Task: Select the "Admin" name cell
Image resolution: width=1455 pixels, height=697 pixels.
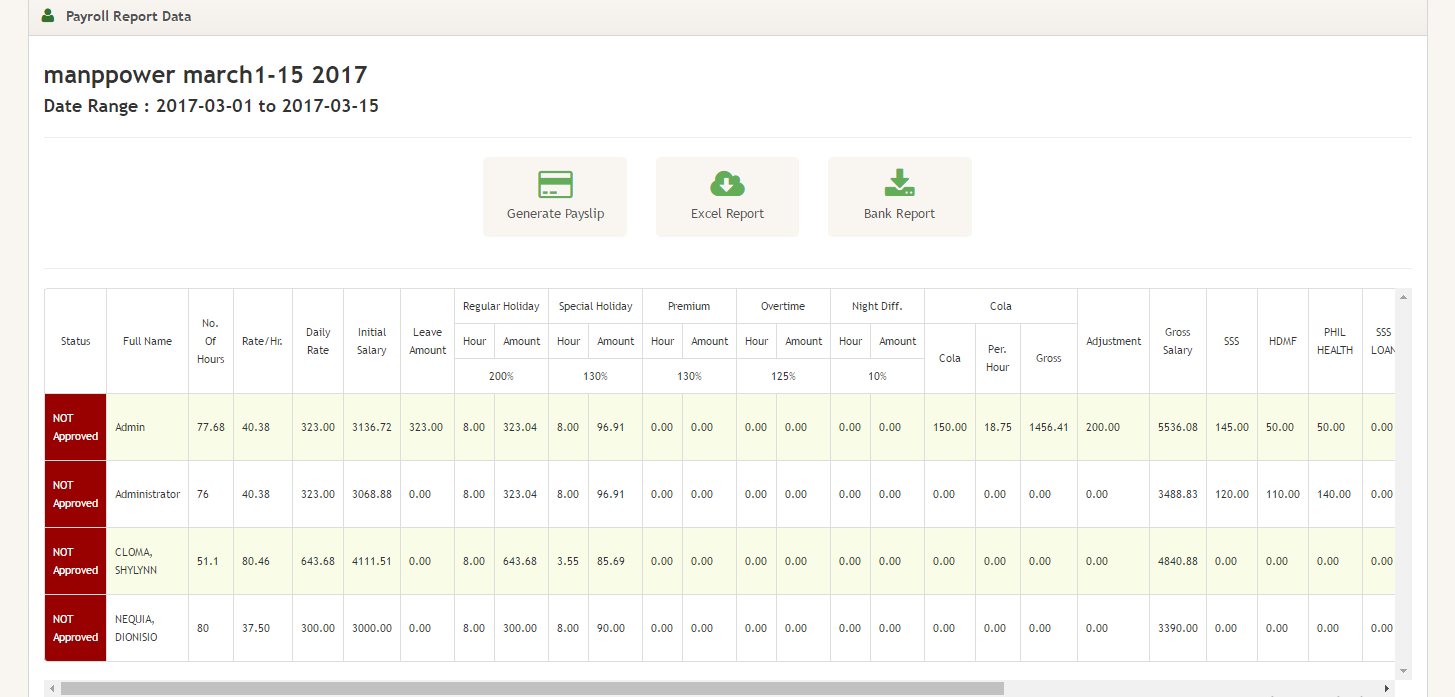Action: [x=148, y=427]
